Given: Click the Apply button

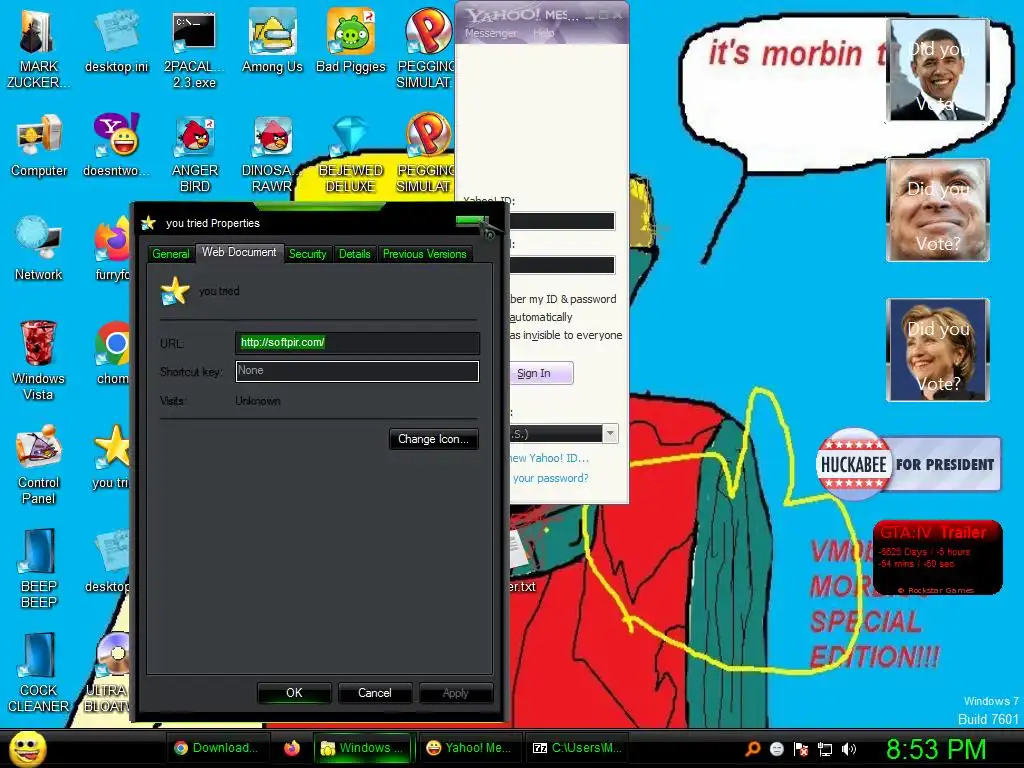Looking at the screenshot, I should (x=456, y=693).
